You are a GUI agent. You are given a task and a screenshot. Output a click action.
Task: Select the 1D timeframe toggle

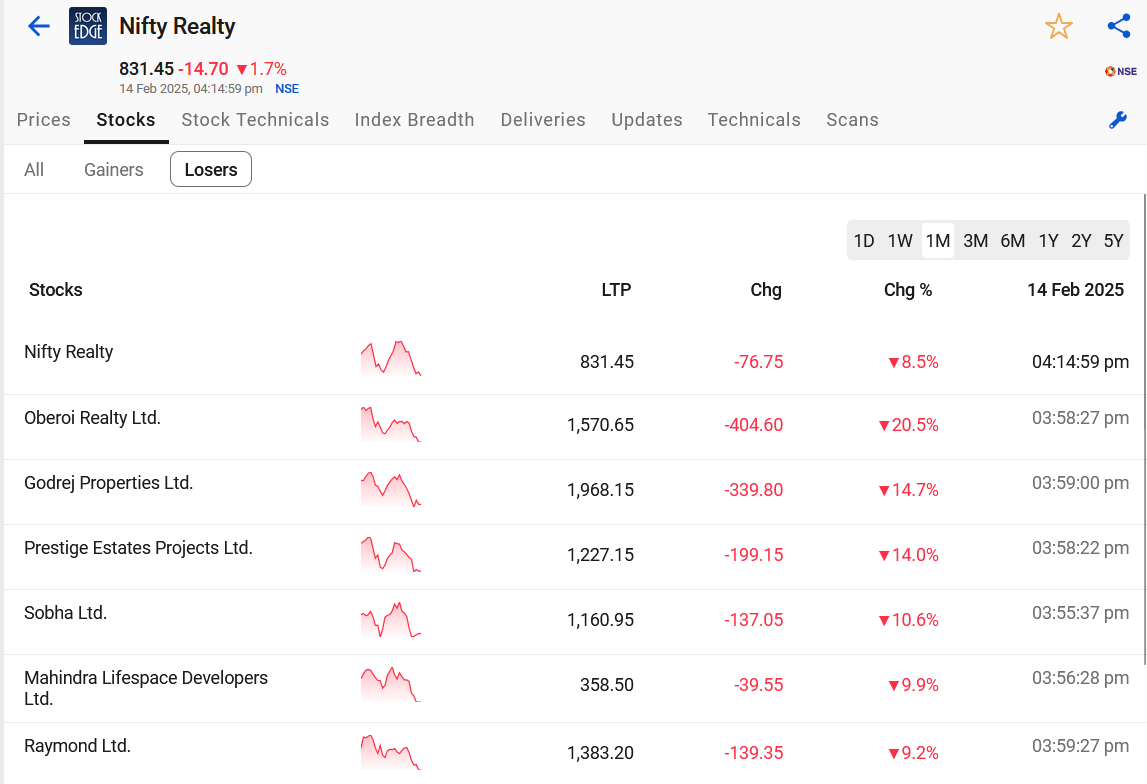click(x=864, y=241)
